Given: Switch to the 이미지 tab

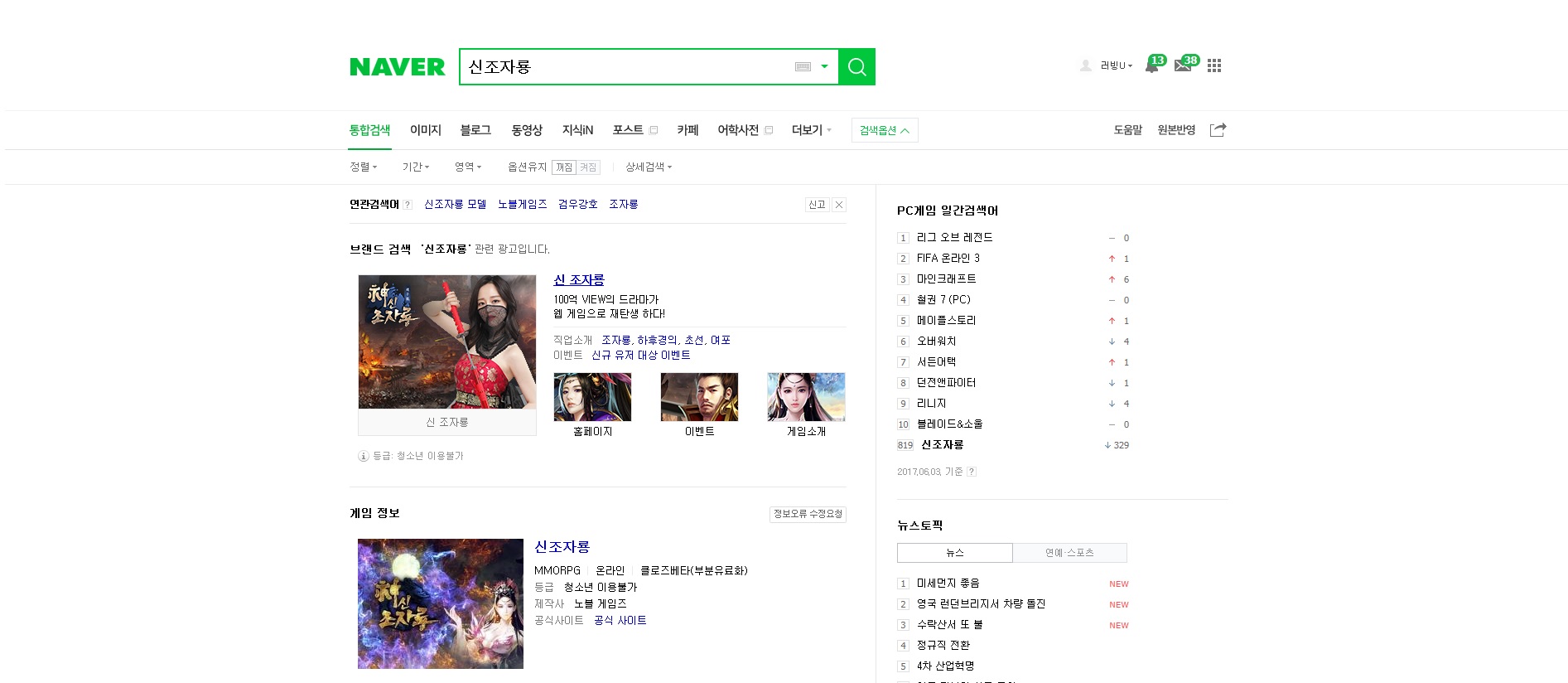Looking at the screenshot, I should pos(426,130).
